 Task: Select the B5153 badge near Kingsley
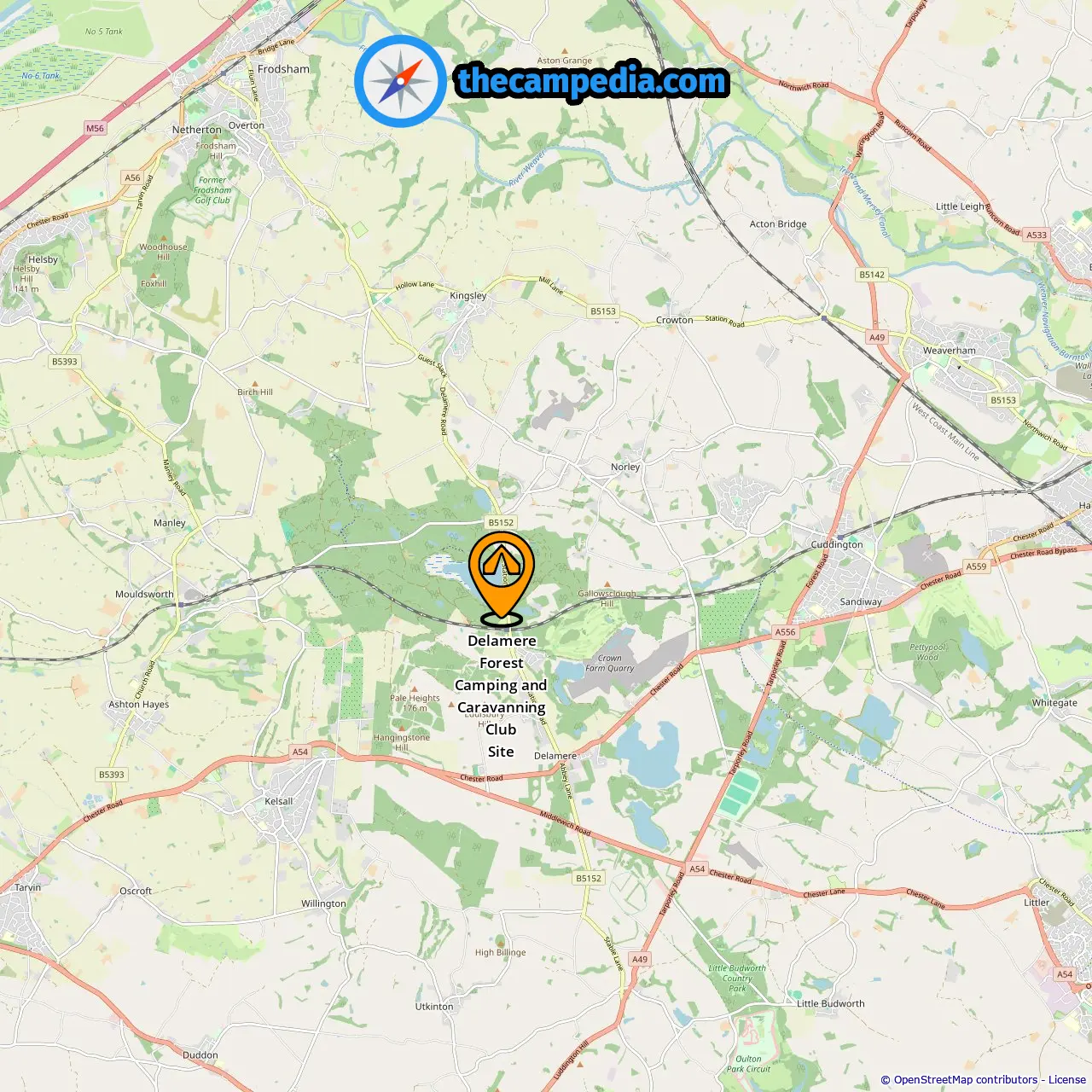tap(603, 311)
